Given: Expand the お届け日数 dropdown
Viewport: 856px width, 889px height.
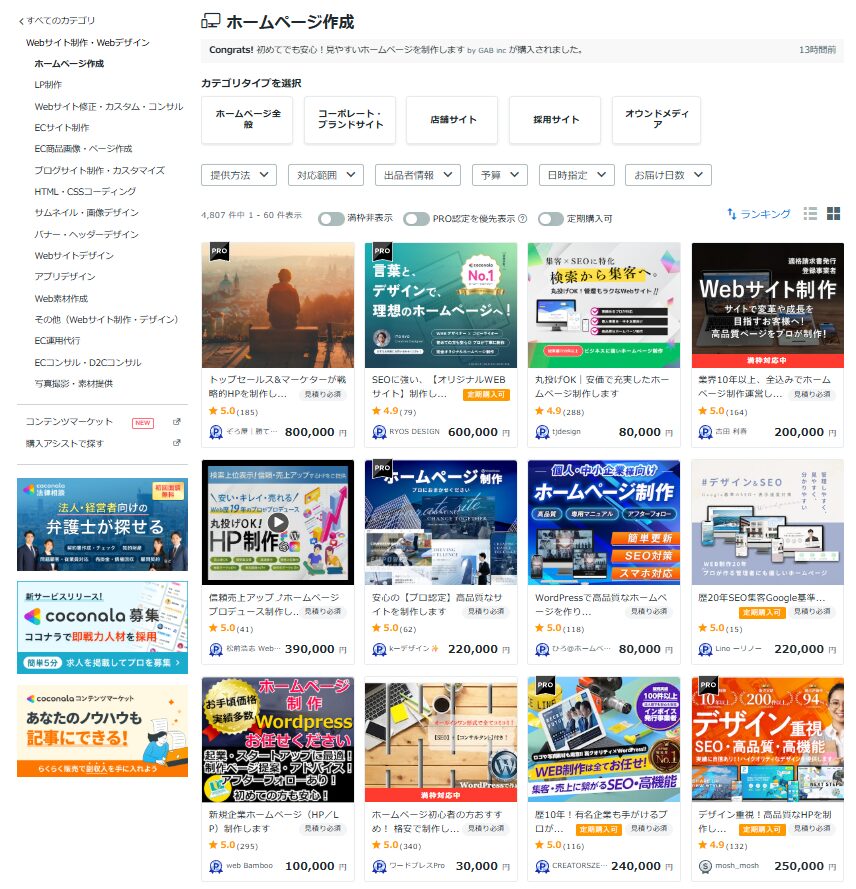Looking at the screenshot, I should [x=668, y=173].
